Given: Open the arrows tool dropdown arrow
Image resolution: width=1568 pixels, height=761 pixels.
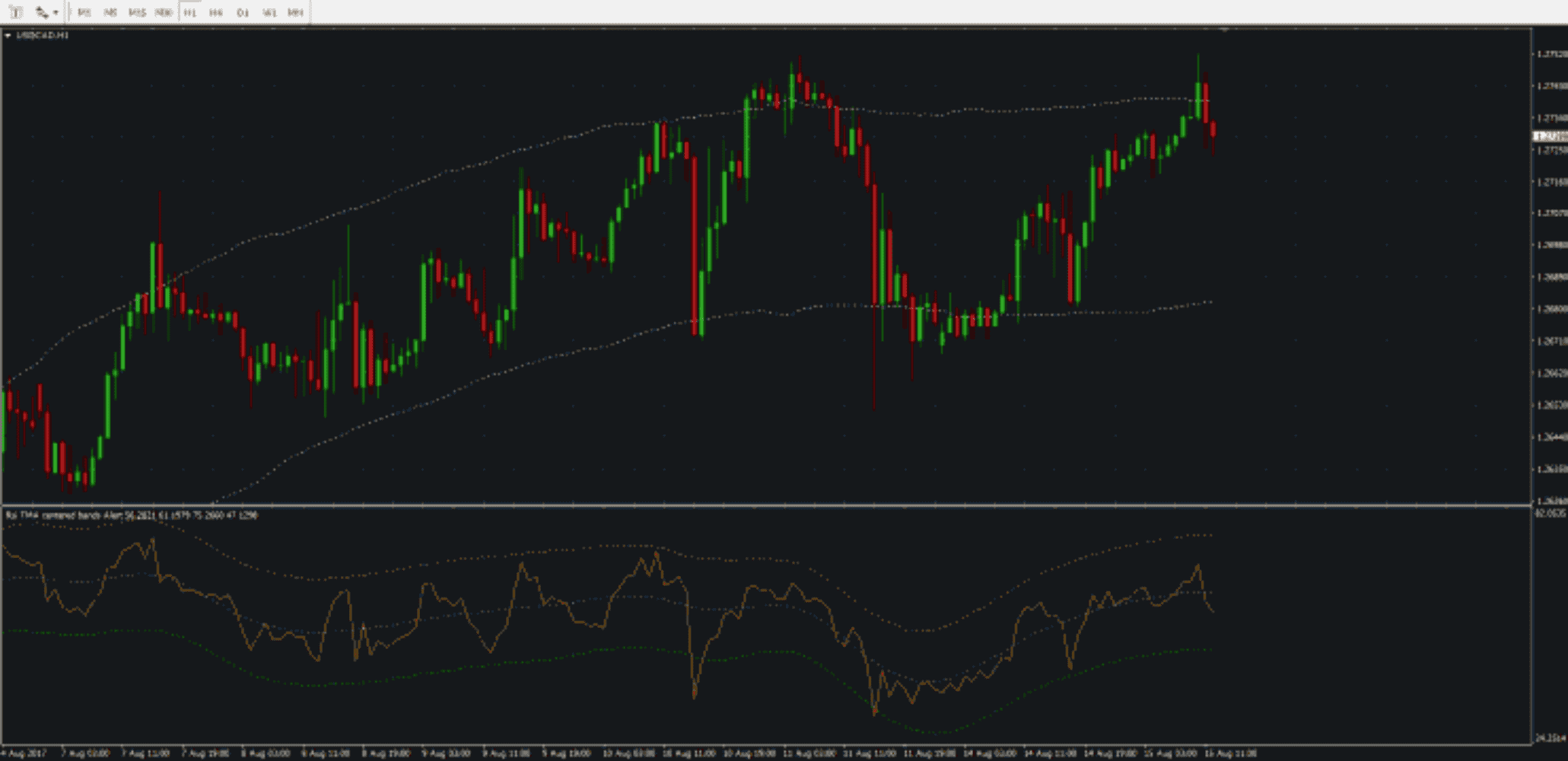Looking at the screenshot, I should (x=56, y=13).
